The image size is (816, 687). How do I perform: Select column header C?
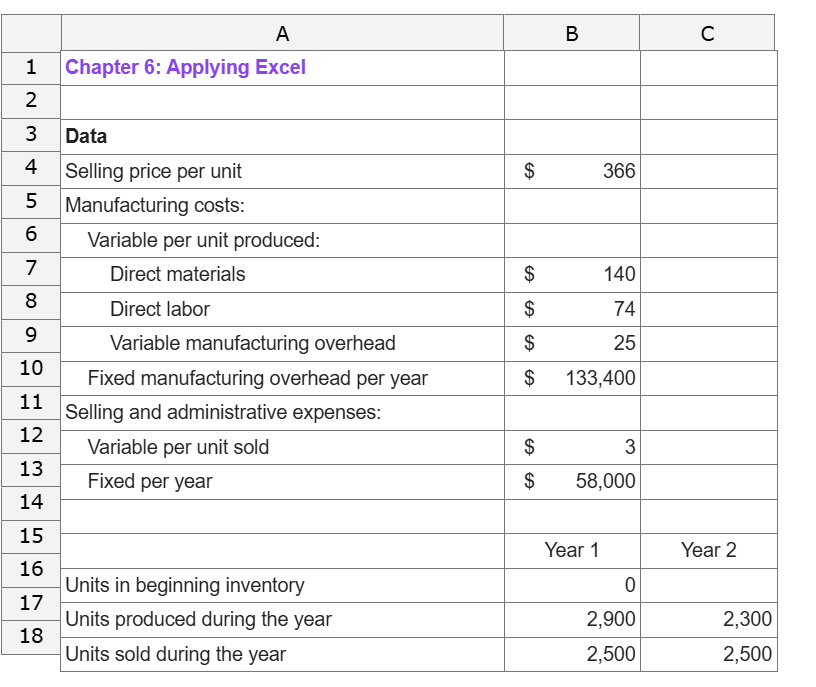[708, 31]
